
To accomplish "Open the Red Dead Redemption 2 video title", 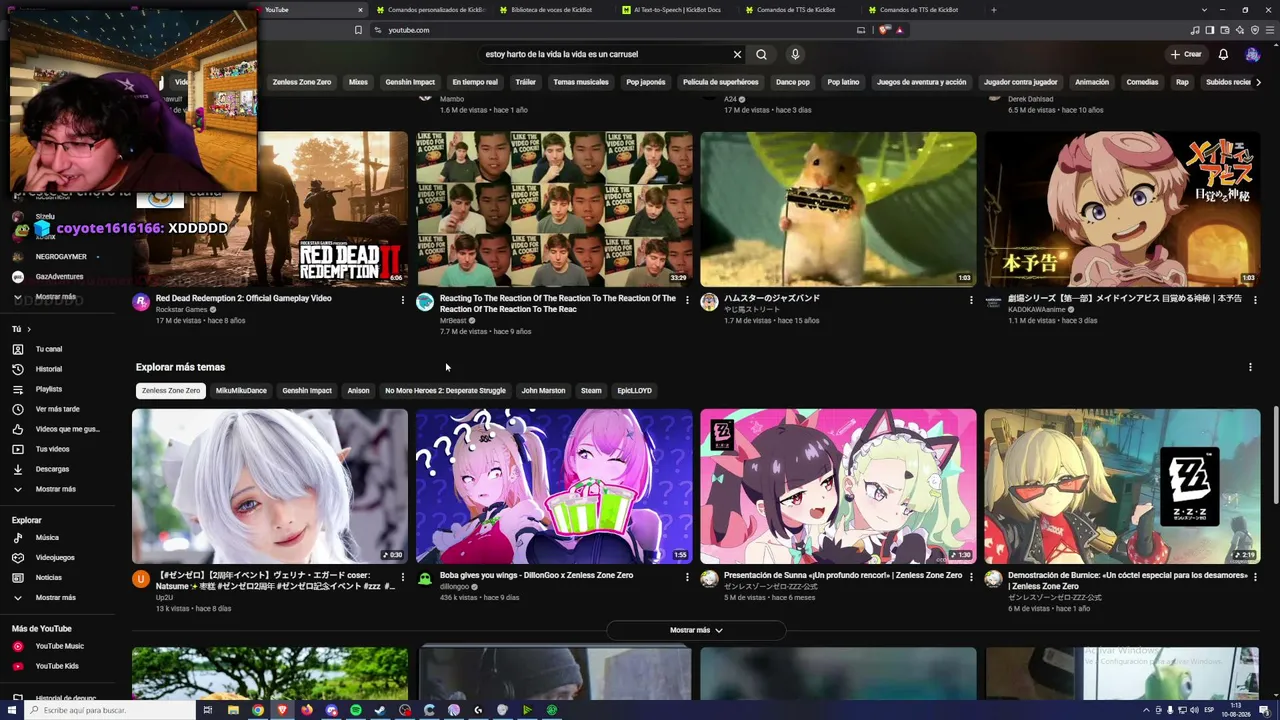I will tap(244, 298).
